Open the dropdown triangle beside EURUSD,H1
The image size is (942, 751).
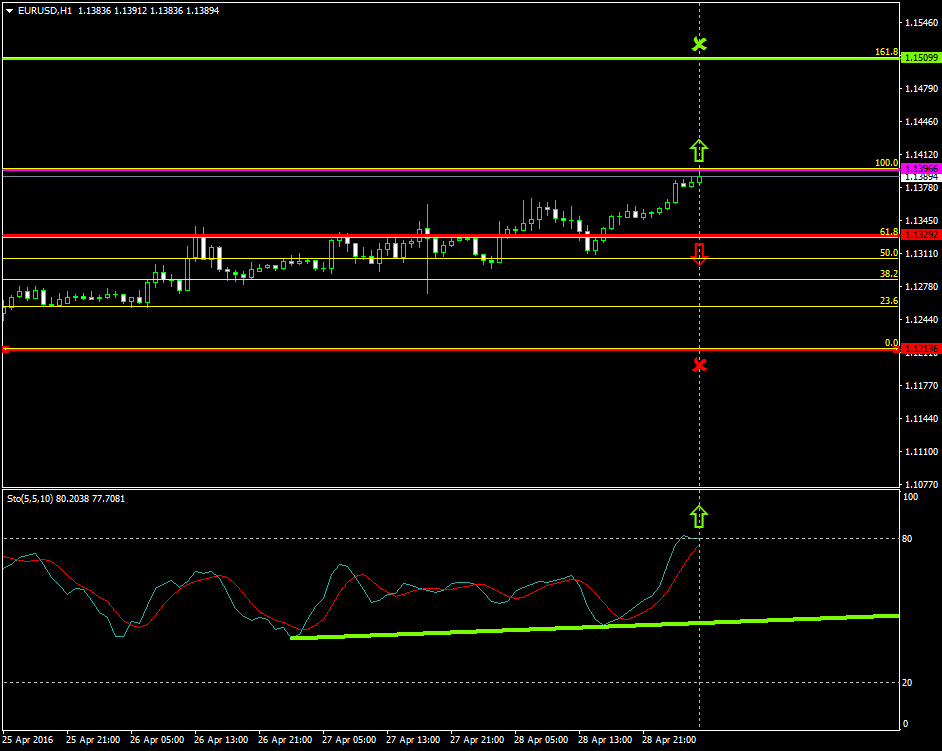pos(10,10)
